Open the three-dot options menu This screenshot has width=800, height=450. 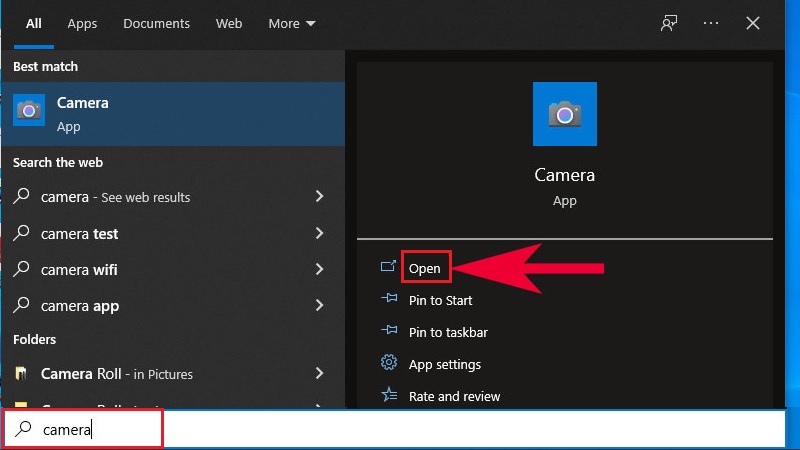(x=711, y=23)
